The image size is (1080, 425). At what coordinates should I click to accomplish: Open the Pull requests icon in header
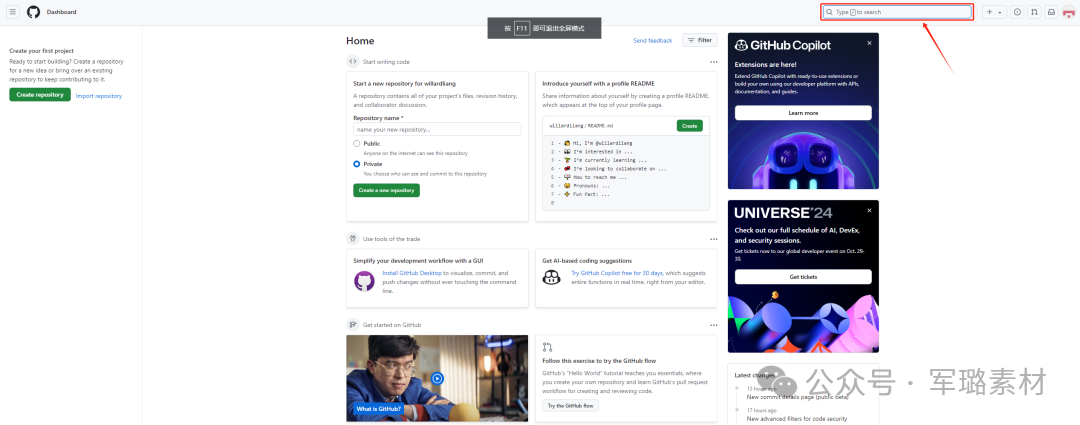coord(1034,12)
